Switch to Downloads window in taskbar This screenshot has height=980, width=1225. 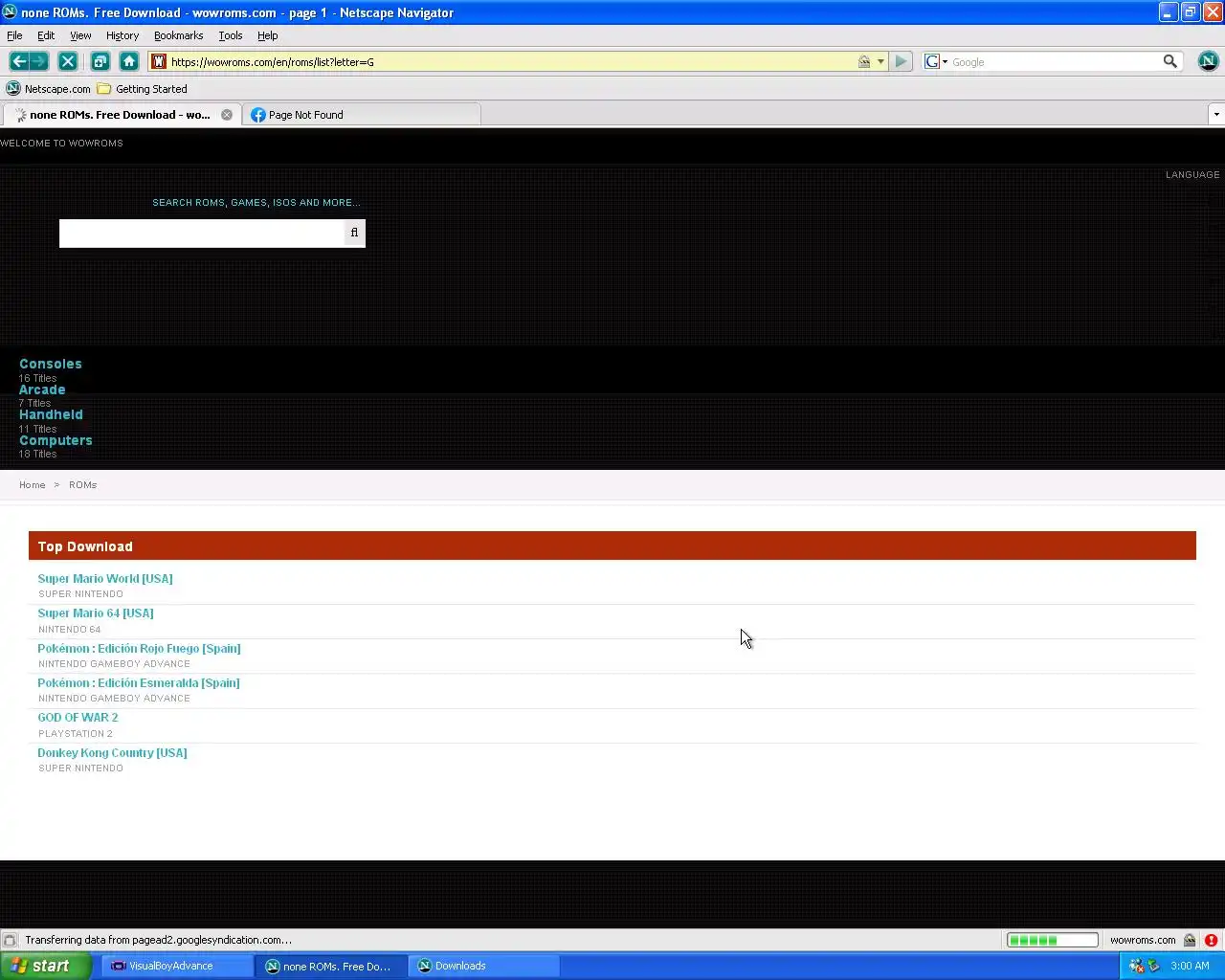(483, 966)
